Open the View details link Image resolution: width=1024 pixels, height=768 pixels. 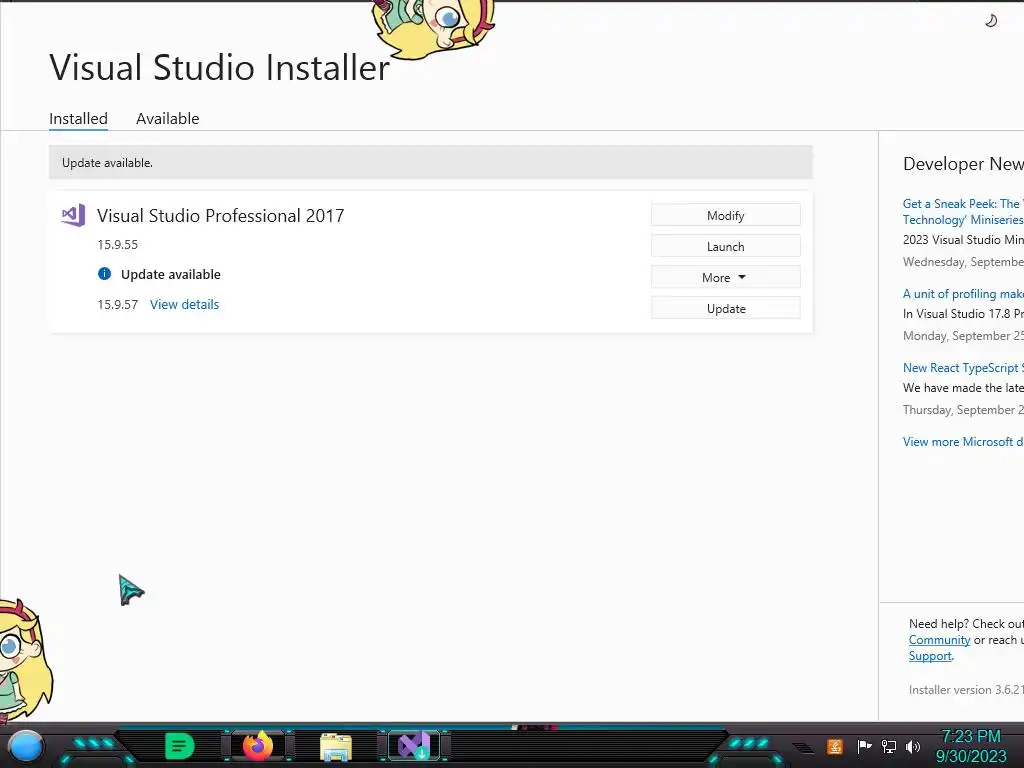(x=184, y=304)
